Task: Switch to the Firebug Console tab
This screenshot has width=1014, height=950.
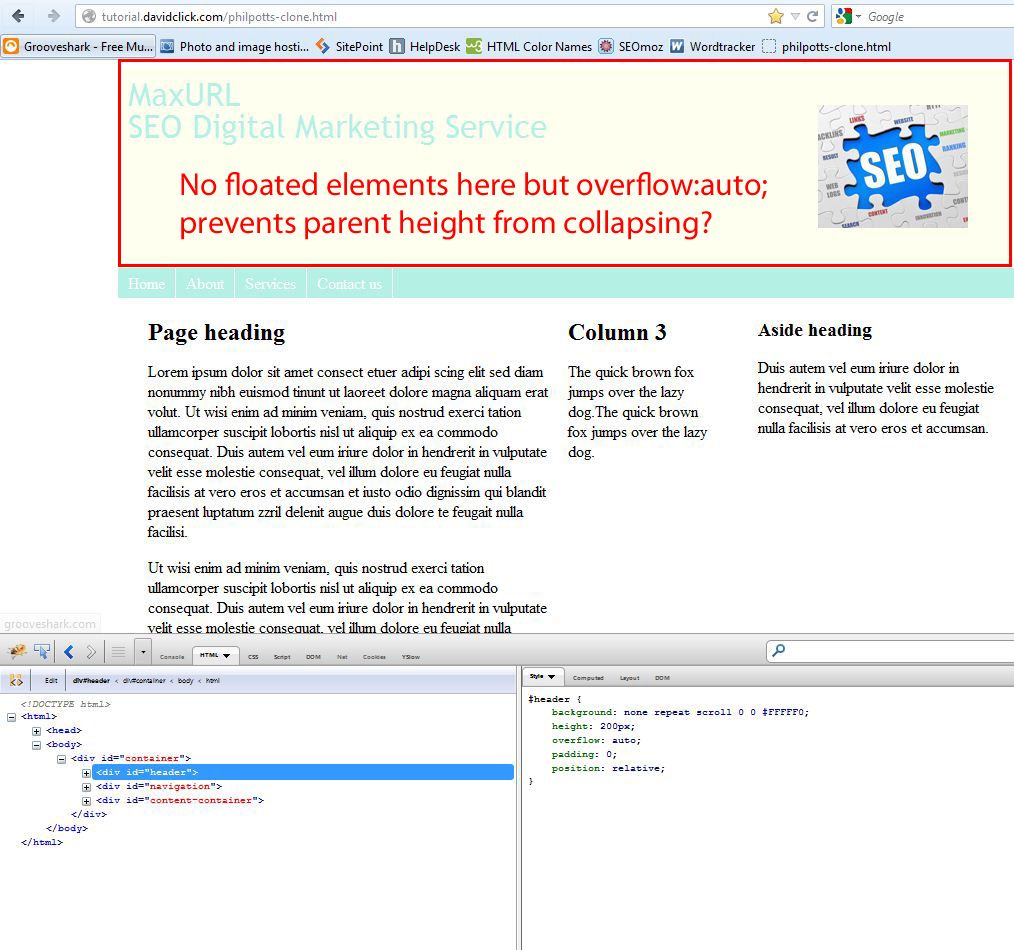Action: click(172, 656)
